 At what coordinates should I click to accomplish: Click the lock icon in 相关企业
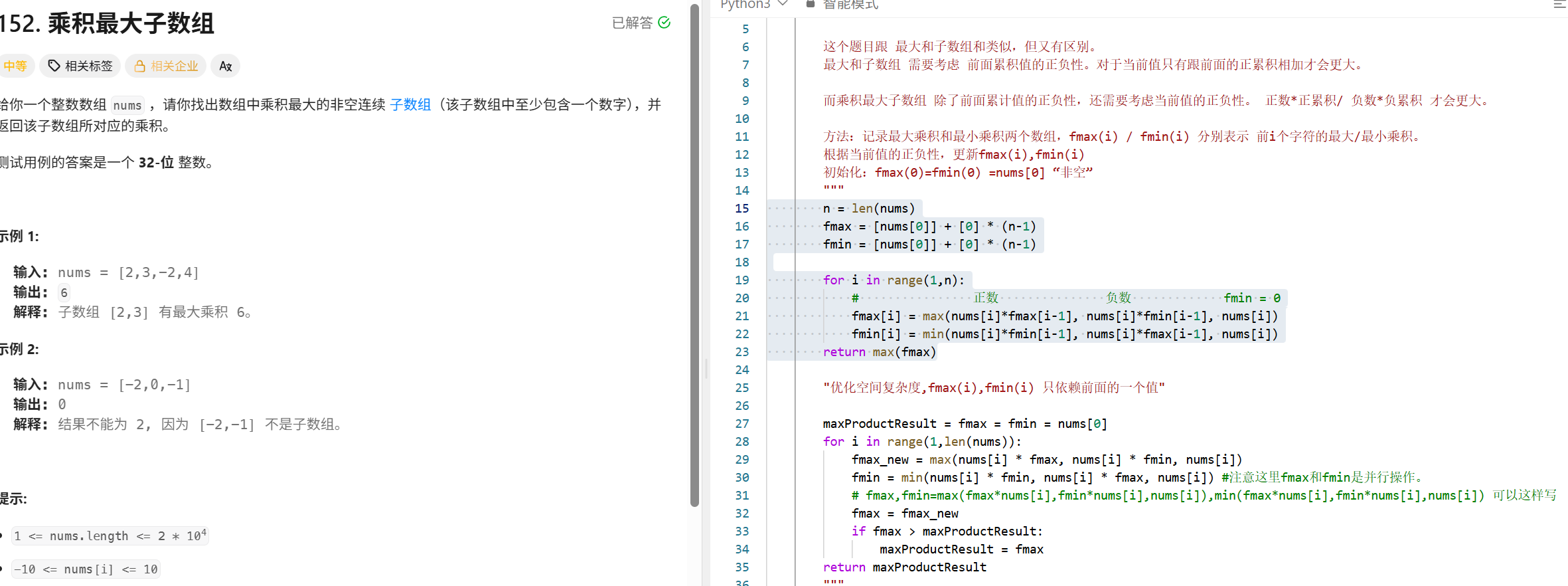click(x=140, y=66)
